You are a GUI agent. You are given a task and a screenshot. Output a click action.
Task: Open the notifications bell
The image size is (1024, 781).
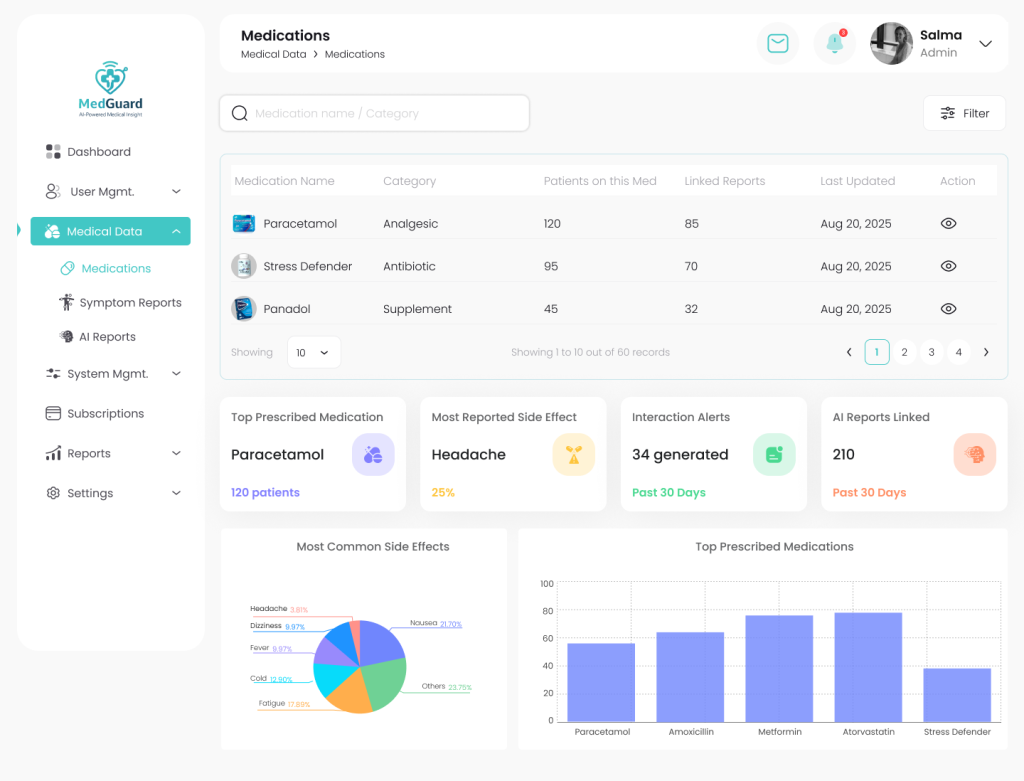point(834,43)
